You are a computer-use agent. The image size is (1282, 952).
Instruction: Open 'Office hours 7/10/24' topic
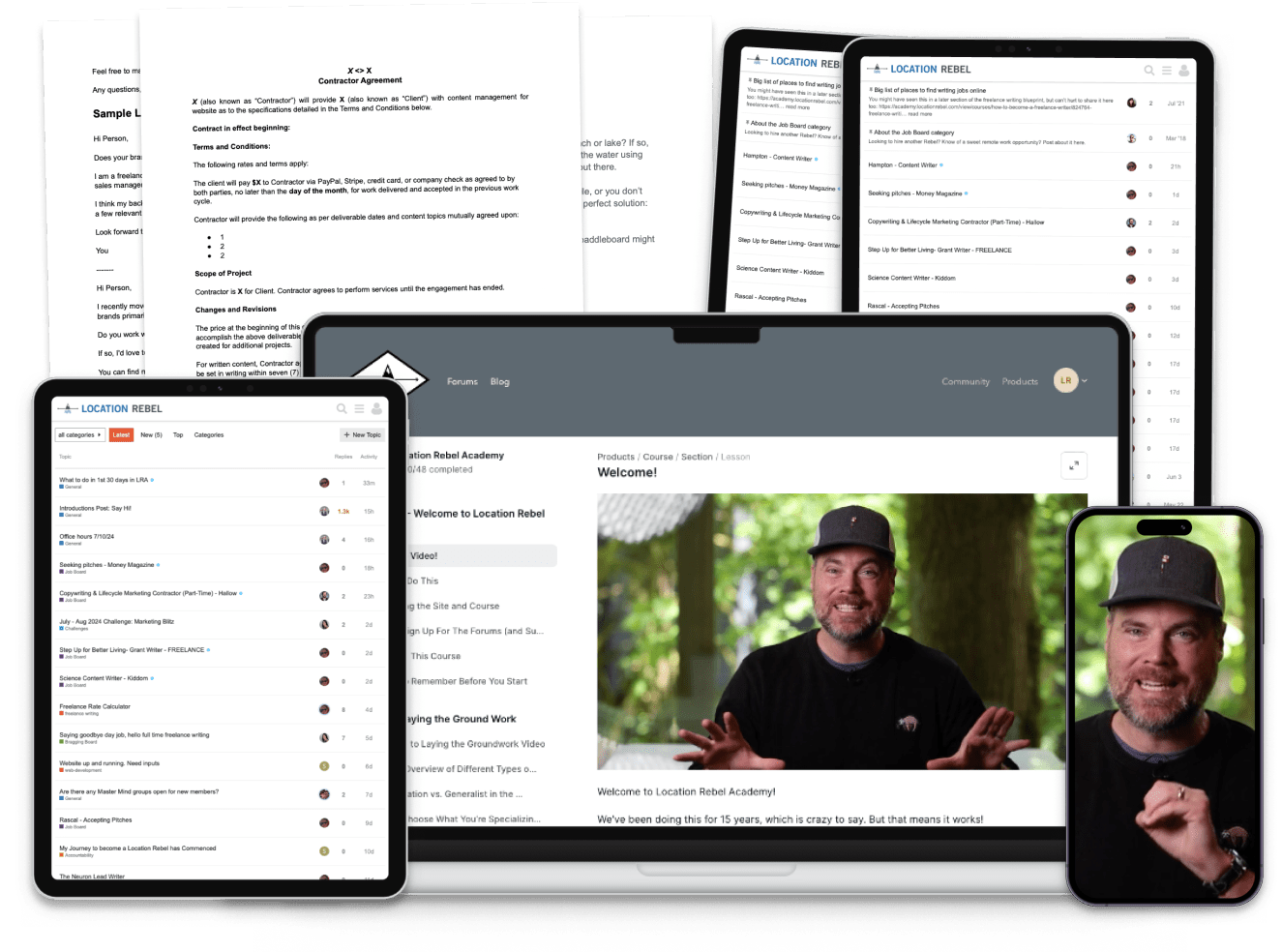pos(86,536)
